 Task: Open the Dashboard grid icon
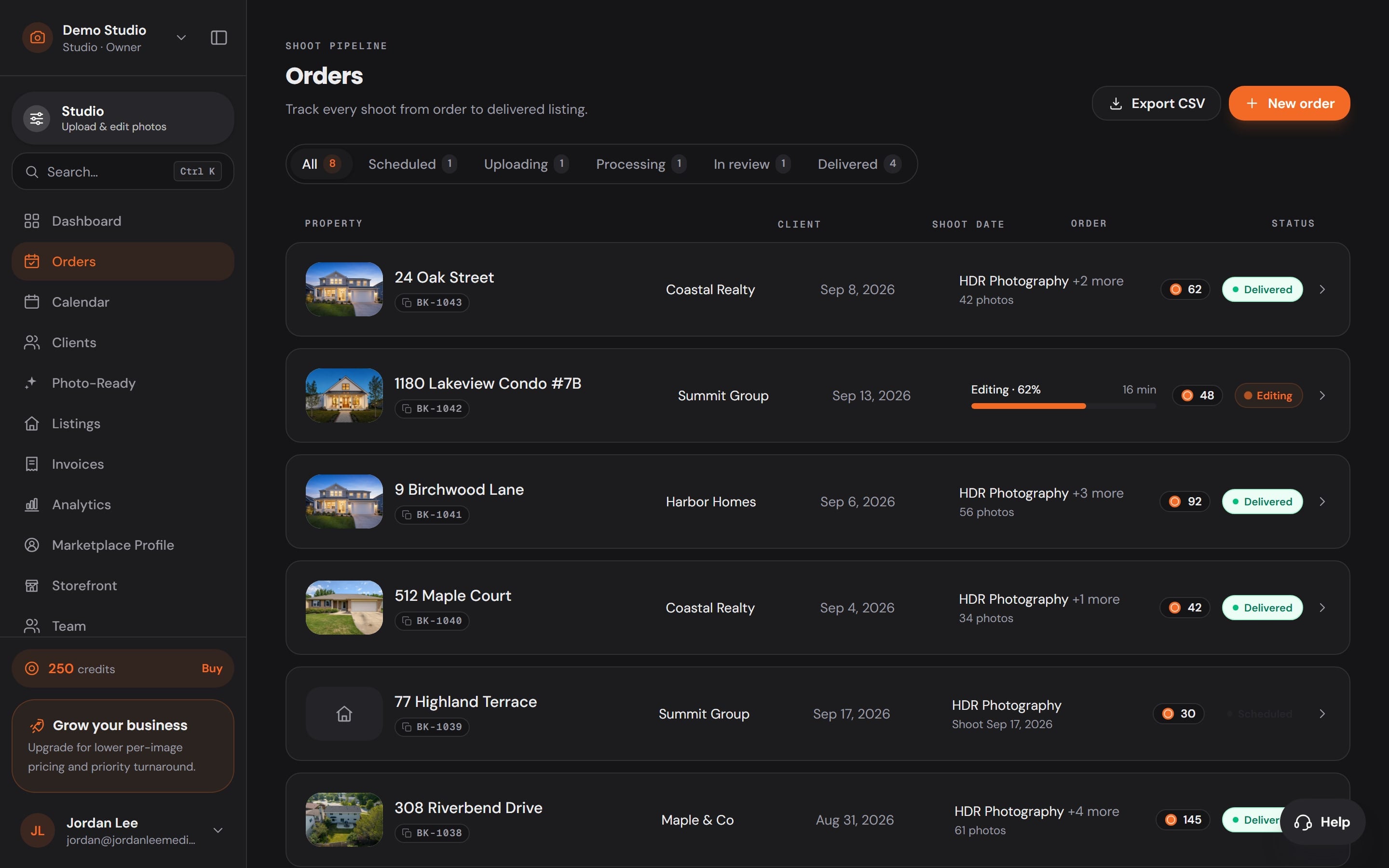click(31, 221)
